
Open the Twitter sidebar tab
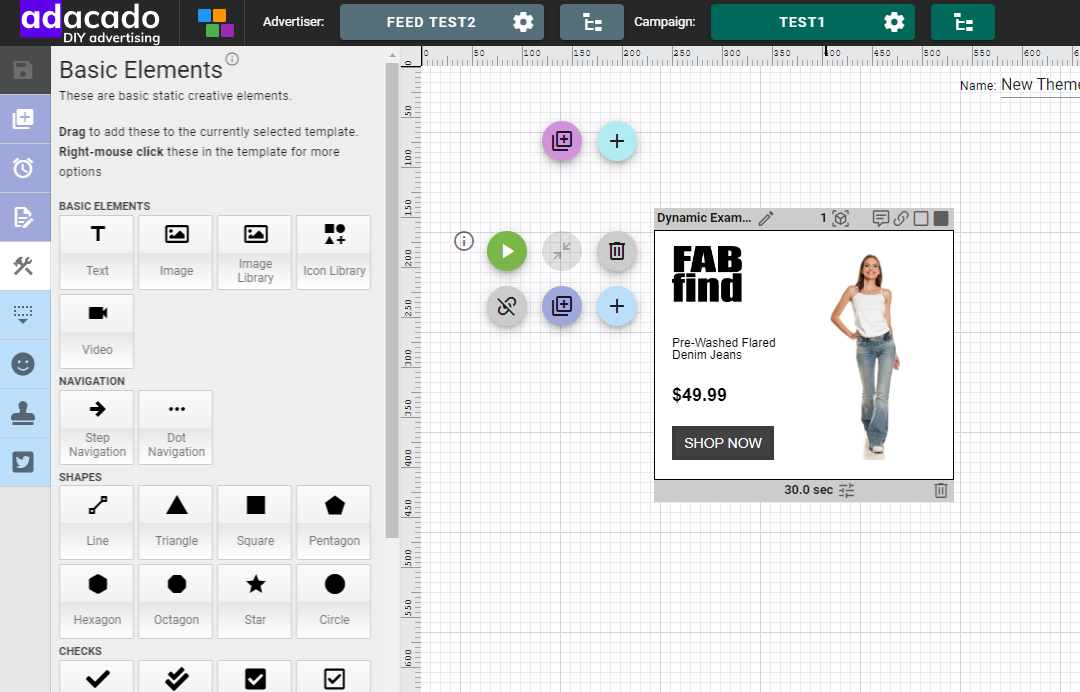click(23, 462)
